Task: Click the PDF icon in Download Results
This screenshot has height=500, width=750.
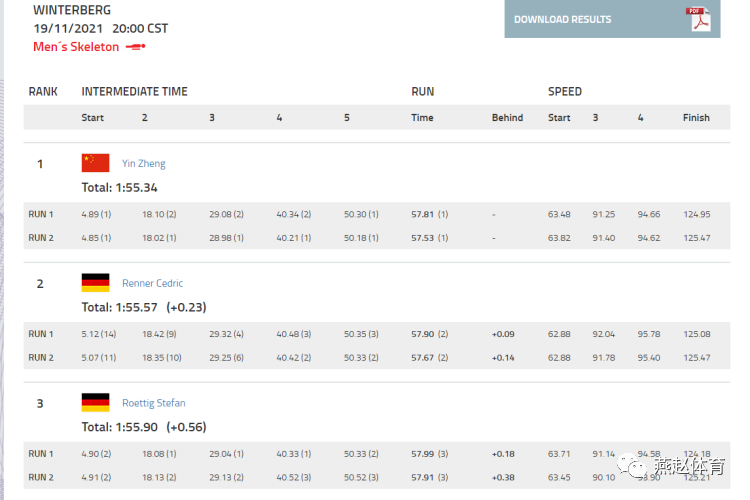Action: 698,19
